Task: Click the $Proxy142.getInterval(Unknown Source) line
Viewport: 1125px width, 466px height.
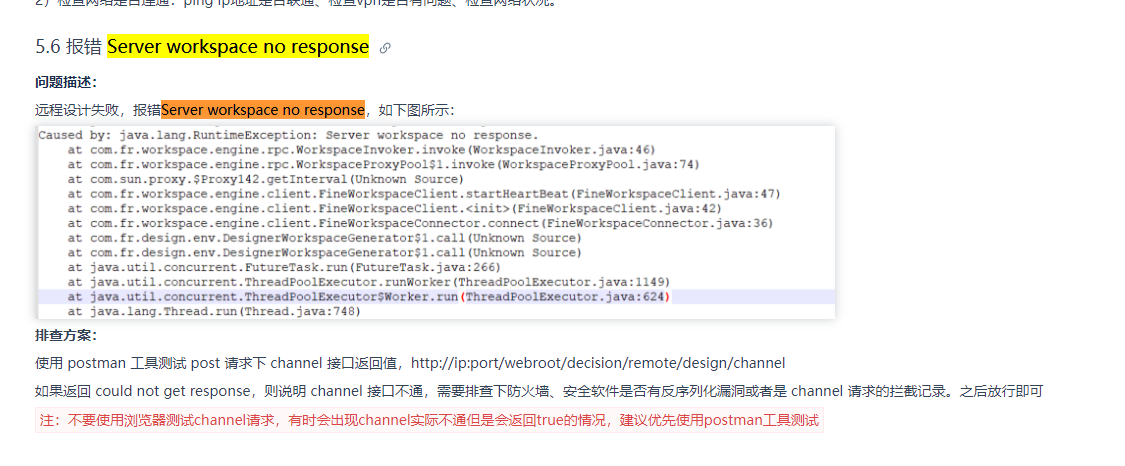Action: coord(266,179)
